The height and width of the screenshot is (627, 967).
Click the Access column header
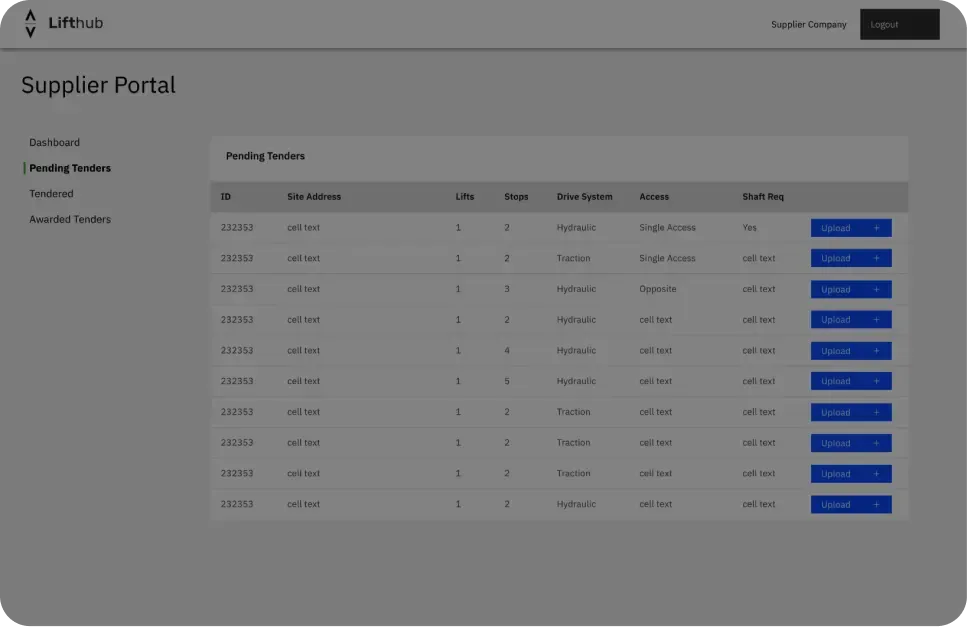pos(654,197)
